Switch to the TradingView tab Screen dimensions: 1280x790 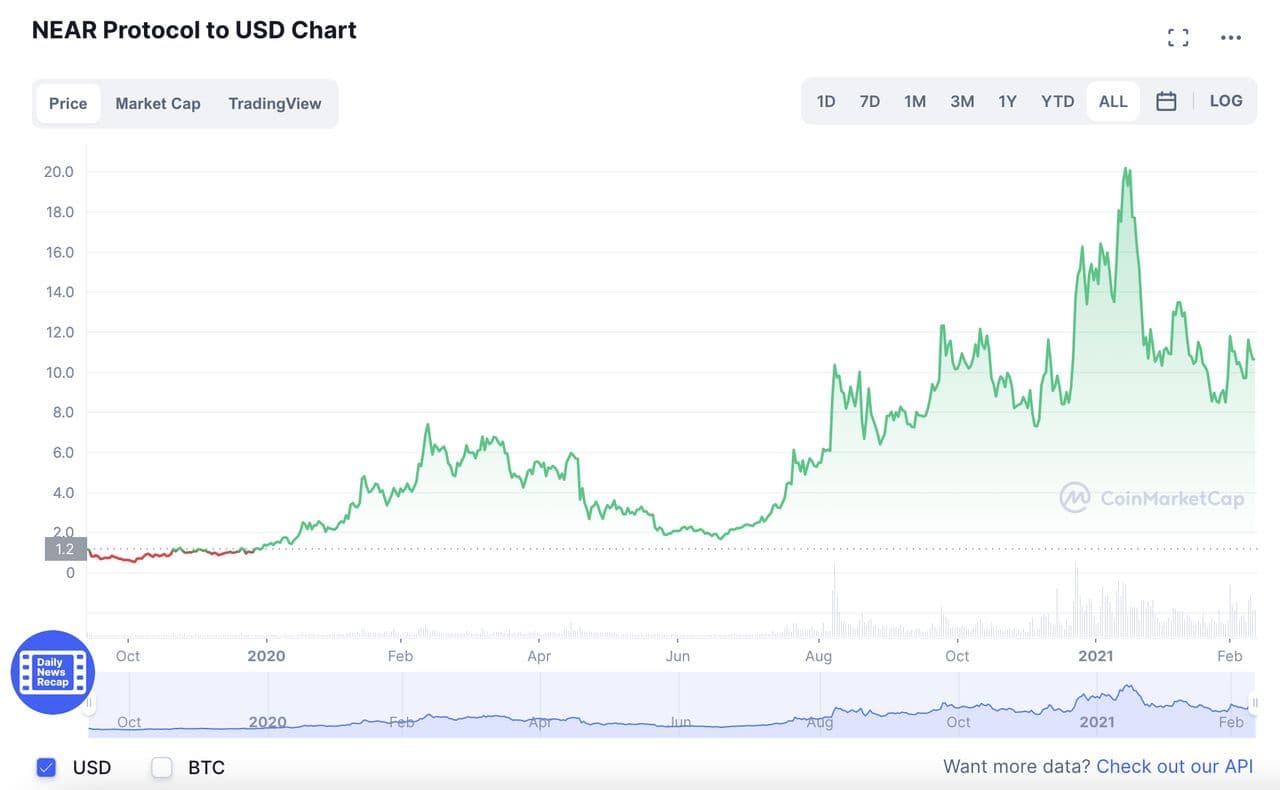pos(275,103)
